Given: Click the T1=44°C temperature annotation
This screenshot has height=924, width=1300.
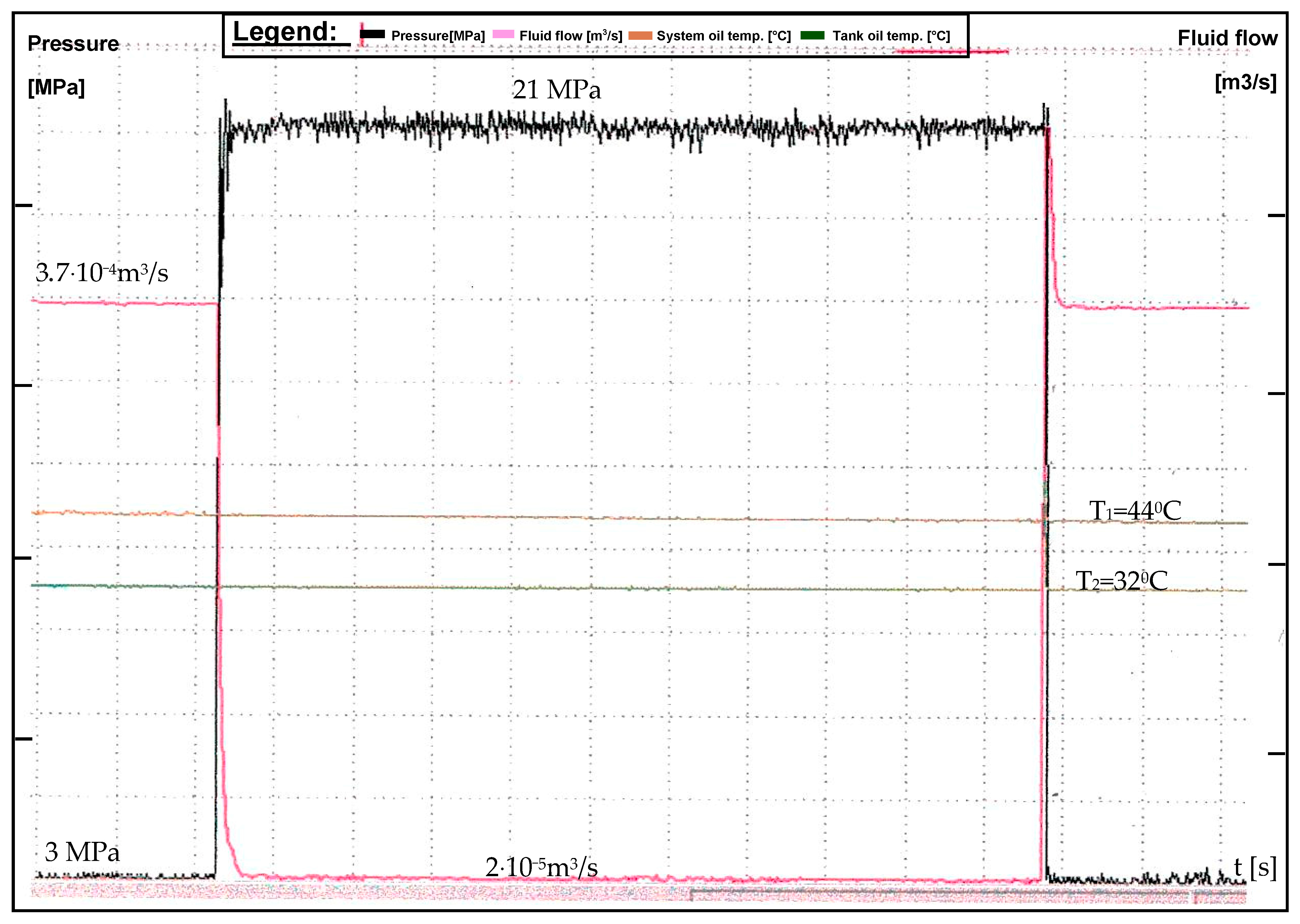Looking at the screenshot, I should pos(1134,510).
